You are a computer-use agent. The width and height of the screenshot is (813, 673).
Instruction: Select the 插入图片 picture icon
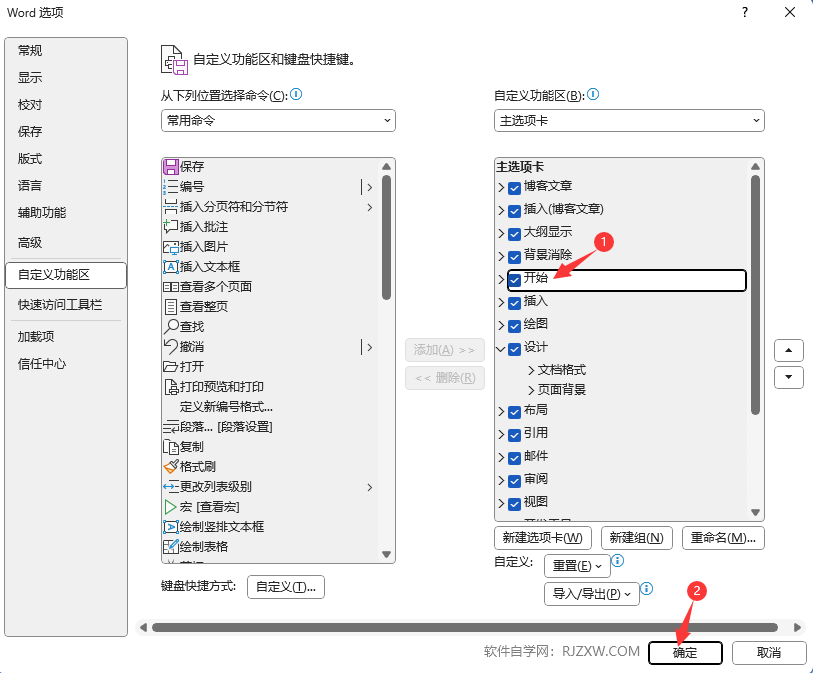click(x=171, y=247)
